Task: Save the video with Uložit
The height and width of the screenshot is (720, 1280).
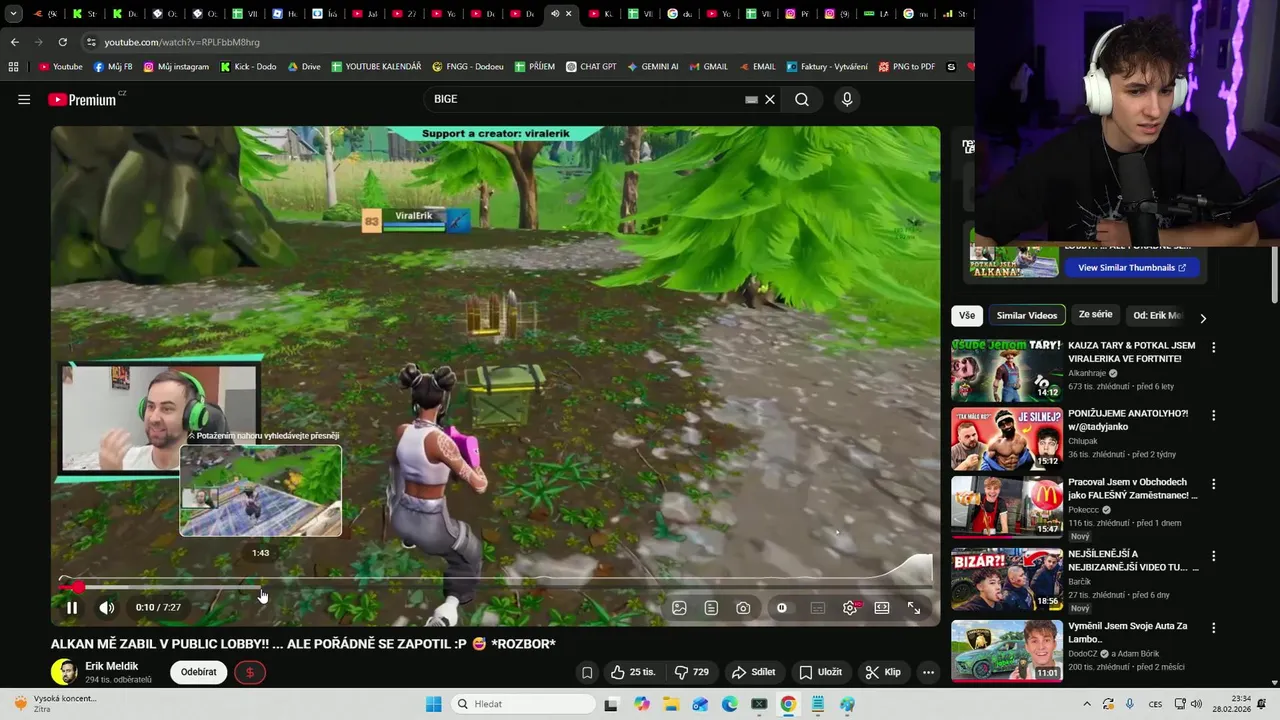Action: click(x=820, y=672)
